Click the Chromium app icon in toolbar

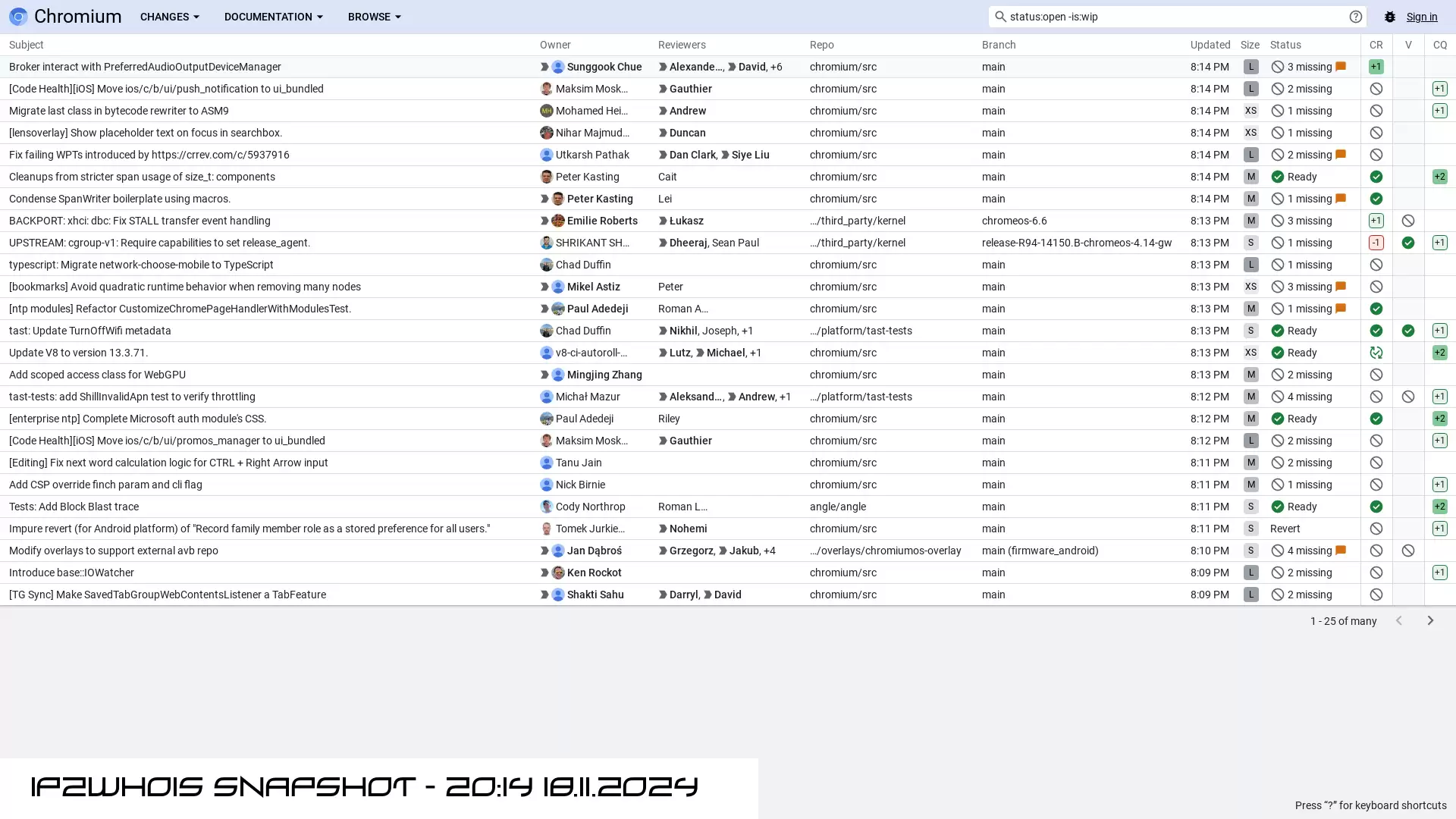tap(17, 16)
